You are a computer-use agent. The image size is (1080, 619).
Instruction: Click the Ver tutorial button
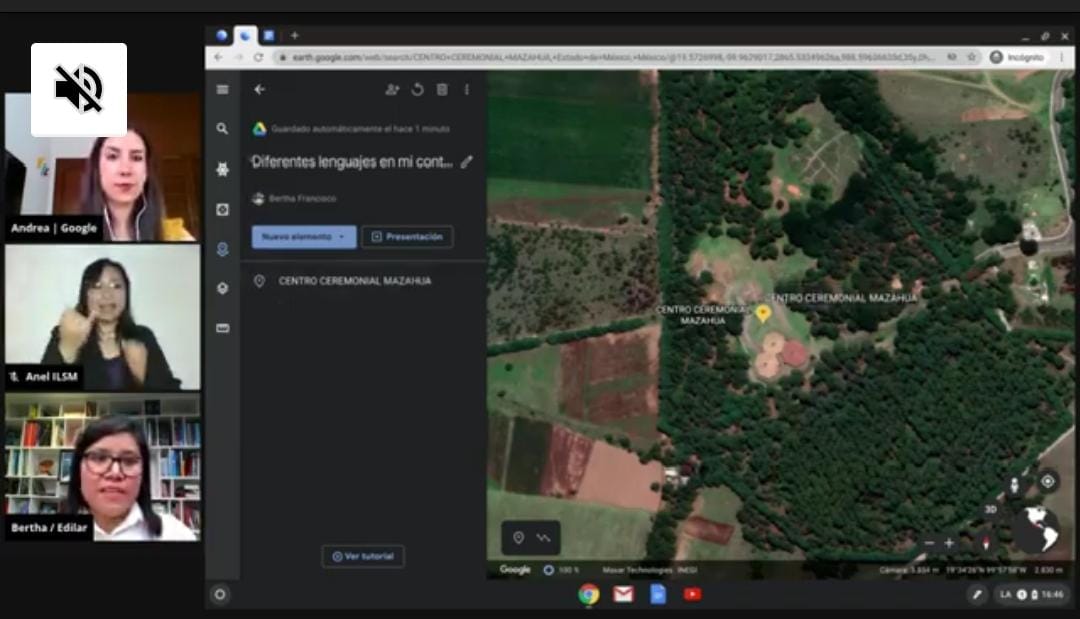coord(363,556)
